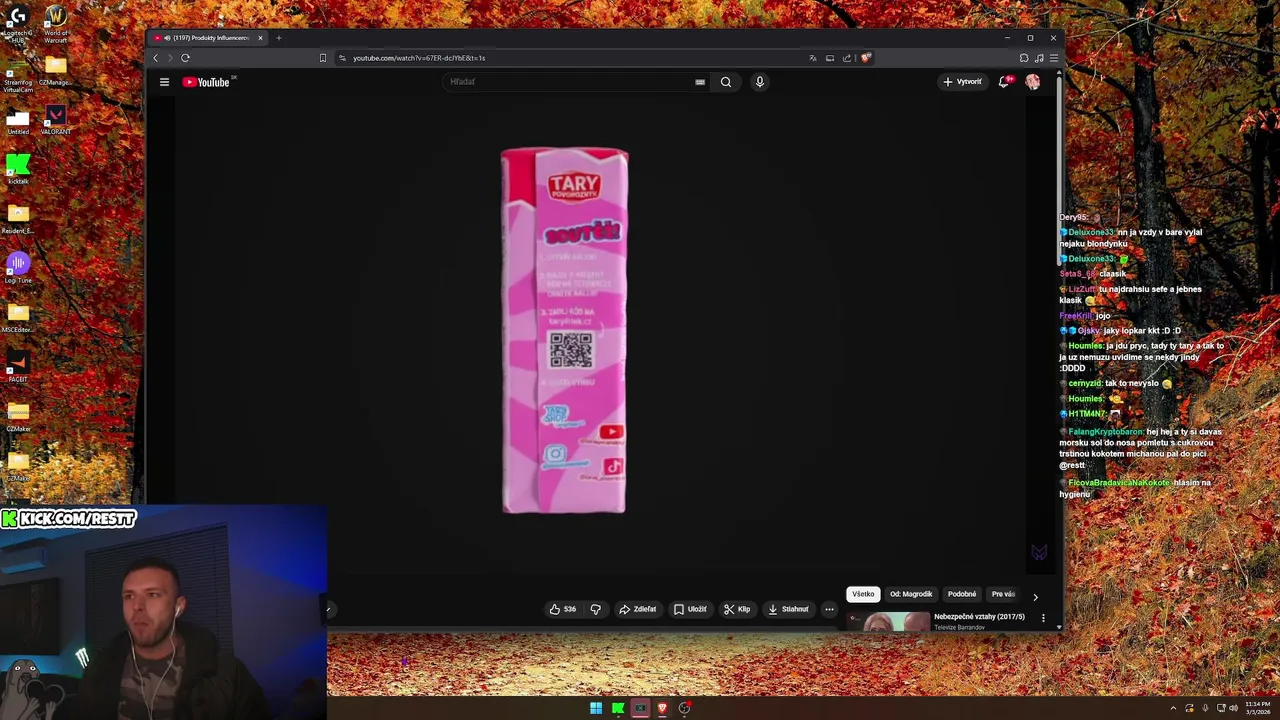Select the Pre vás filter chip
This screenshot has width=1280, height=720.
click(x=1003, y=594)
